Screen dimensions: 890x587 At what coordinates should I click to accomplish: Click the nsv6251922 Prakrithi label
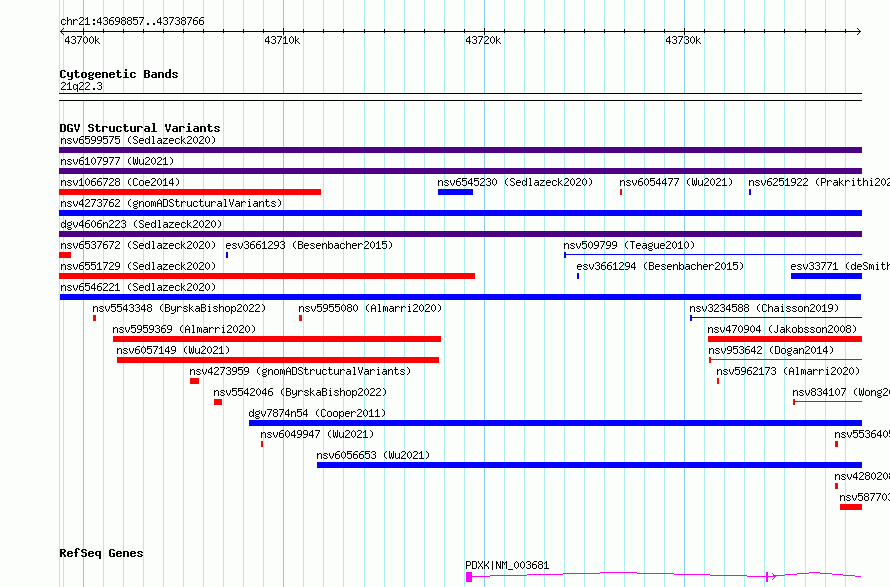point(818,182)
